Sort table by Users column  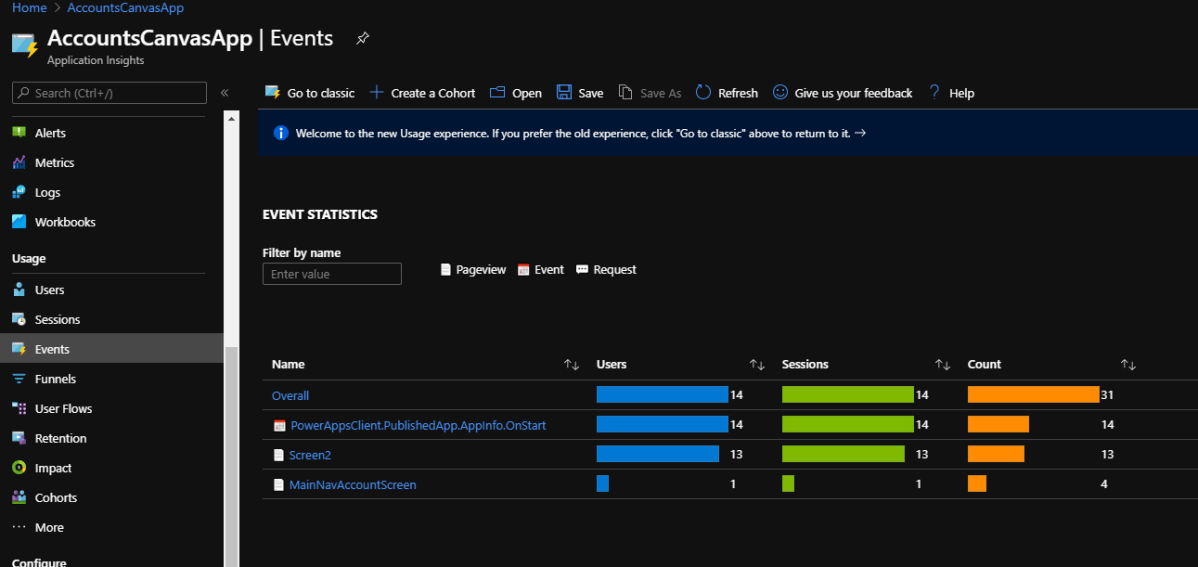point(757,365)
